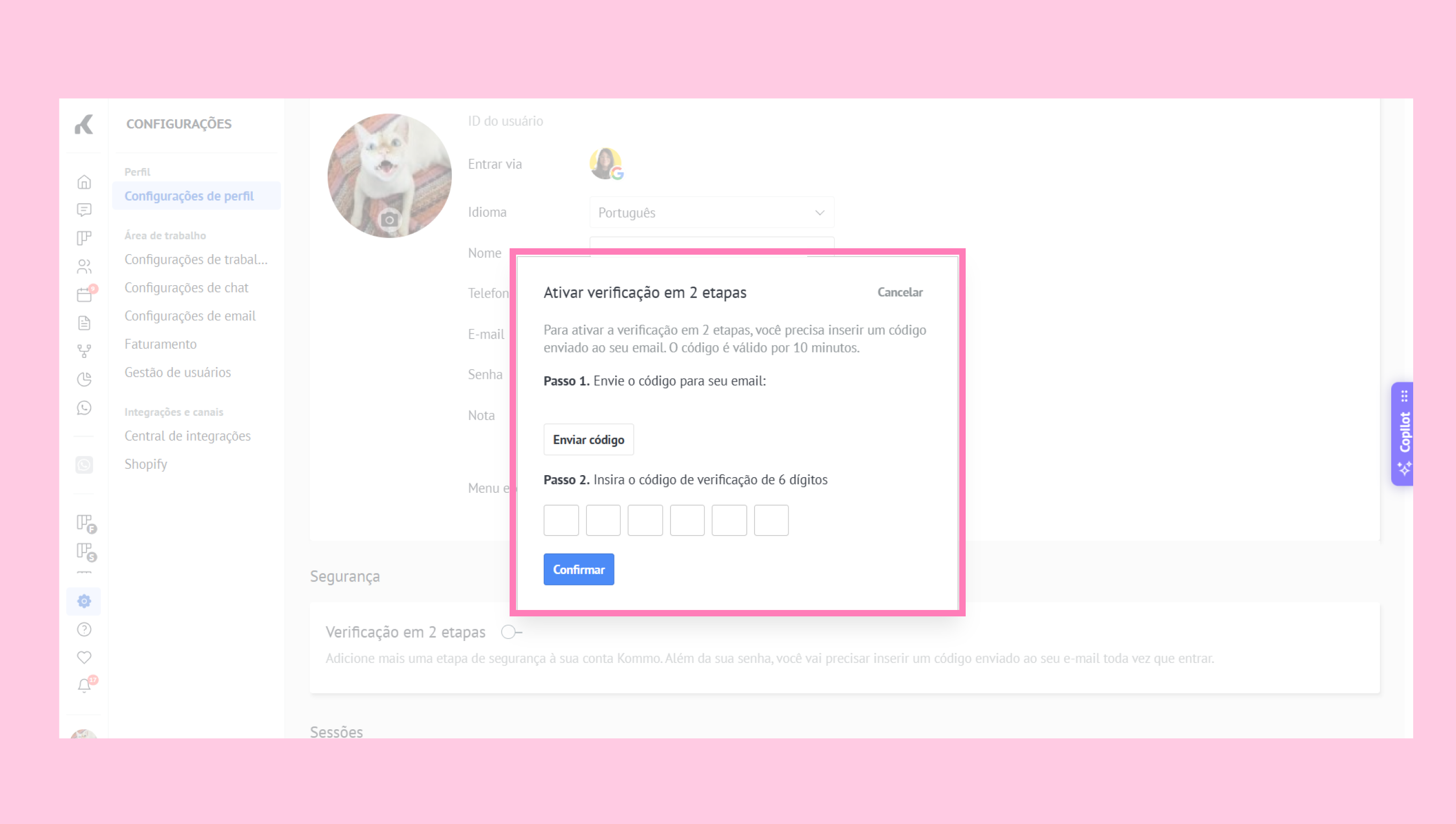Screen dimensions: 1456x824
Task: Open Central de integrações
Action: pos(187,436)
